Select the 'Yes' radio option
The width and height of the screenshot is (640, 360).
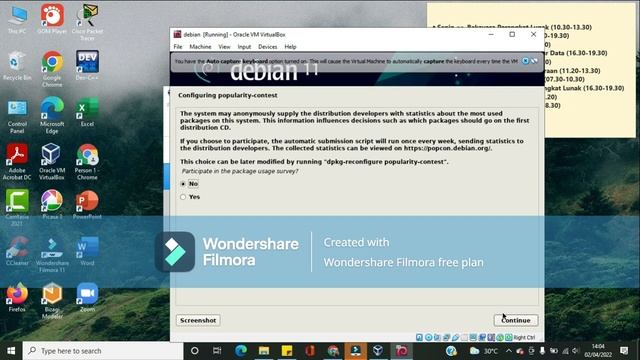click(x=183, y=197)
